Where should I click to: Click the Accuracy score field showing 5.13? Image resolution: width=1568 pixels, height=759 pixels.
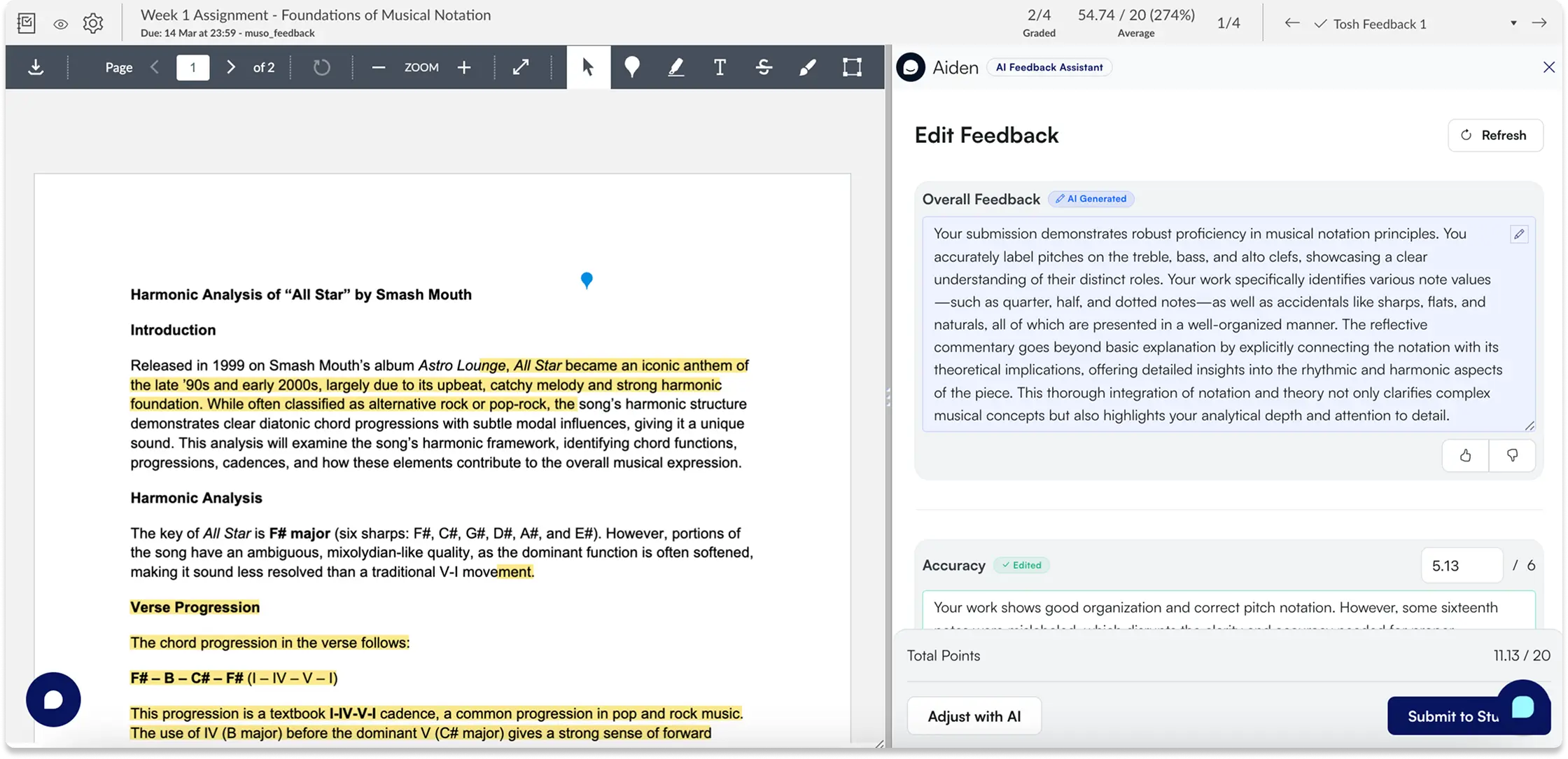click(1462, 565)
